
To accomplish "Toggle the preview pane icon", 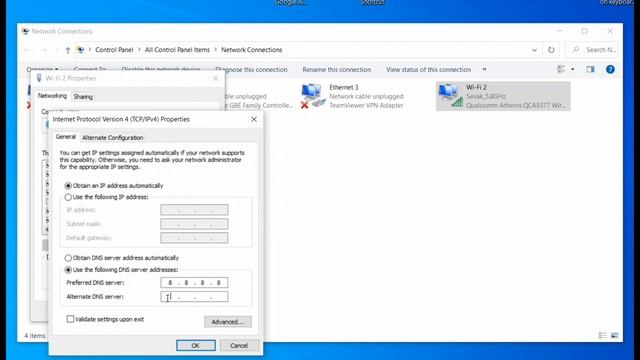I will tap(590, 69).
